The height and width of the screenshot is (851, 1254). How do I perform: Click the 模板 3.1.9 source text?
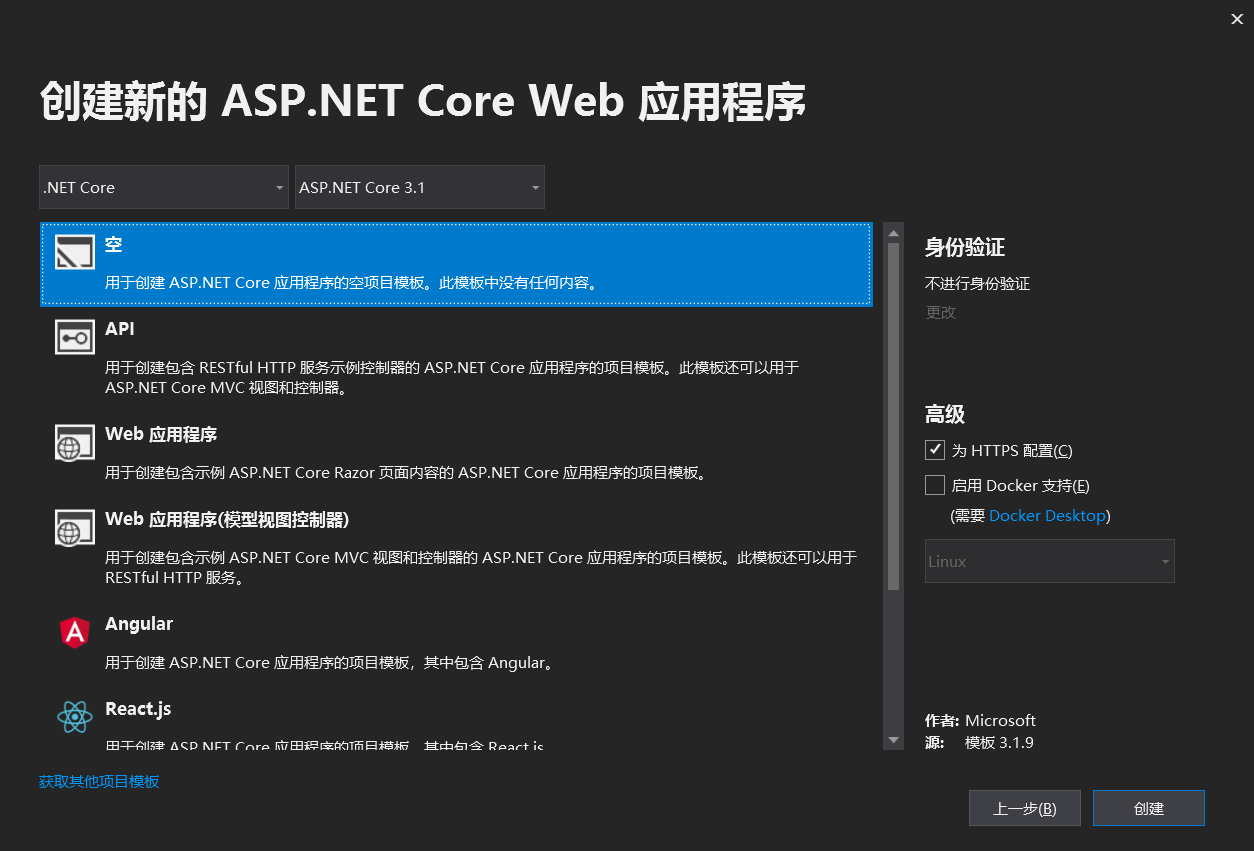click(999, 742)
